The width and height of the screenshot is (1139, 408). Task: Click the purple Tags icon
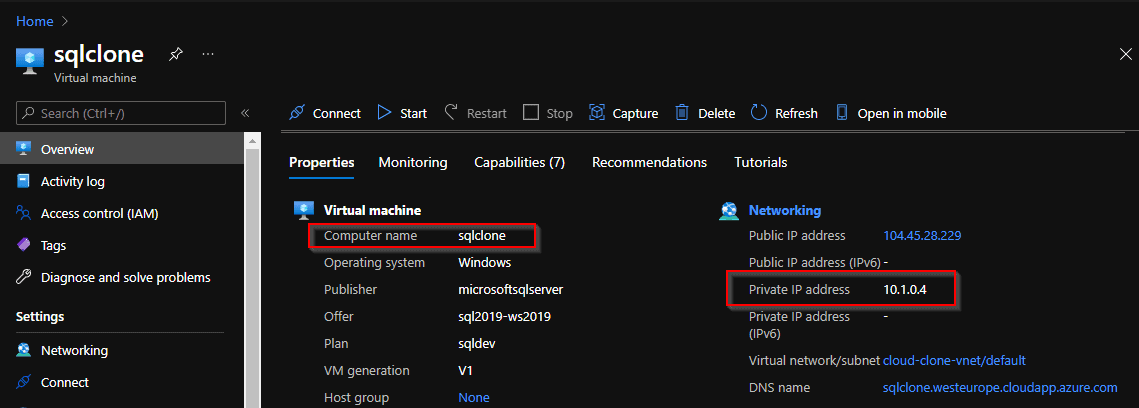tap(24, 245)
